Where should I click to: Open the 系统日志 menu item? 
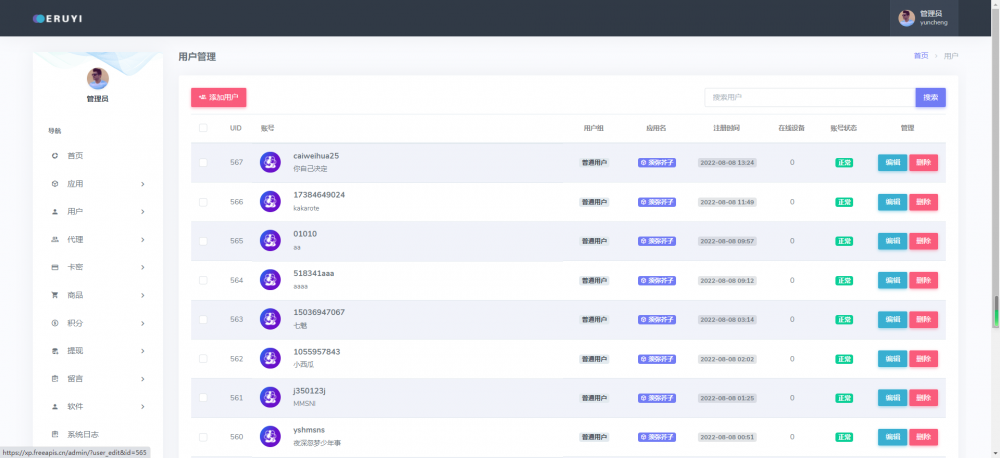coord(82,434)
